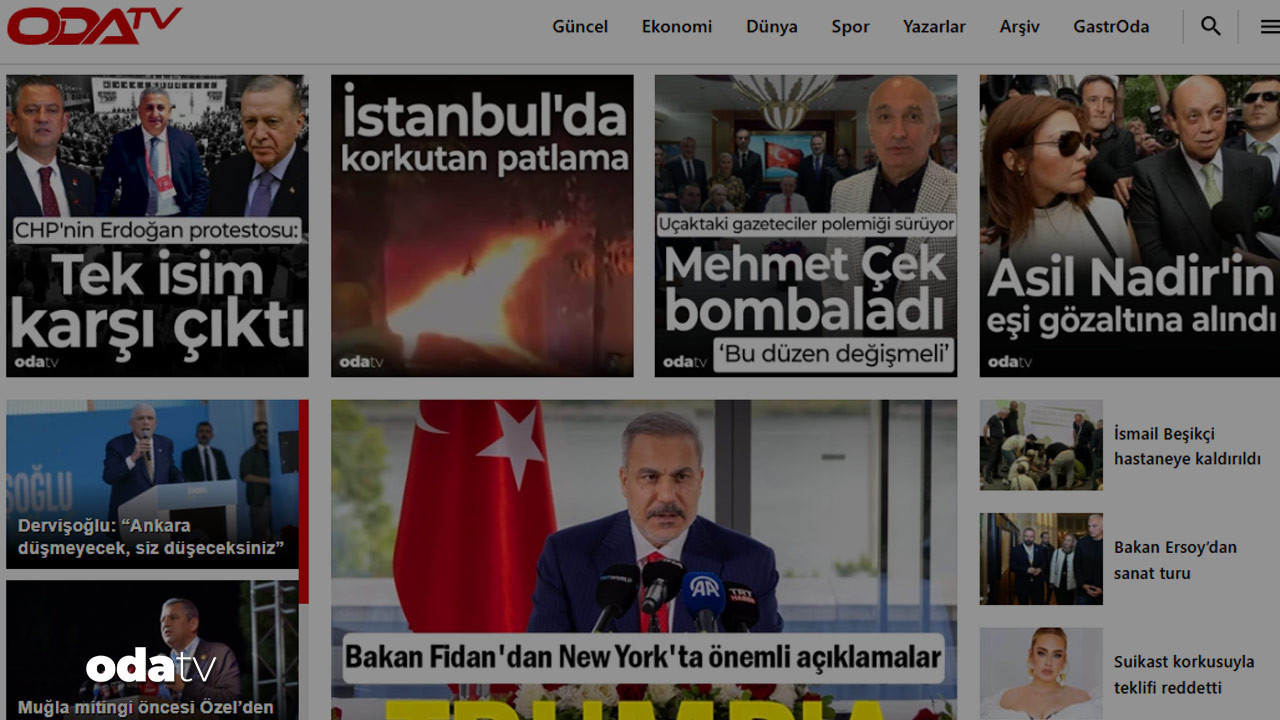This screenshot has width=1280, height=720.
Task: Click the Suikast korkusuyla teklifi reddetti thumbnail
Action: (1040, 673)
